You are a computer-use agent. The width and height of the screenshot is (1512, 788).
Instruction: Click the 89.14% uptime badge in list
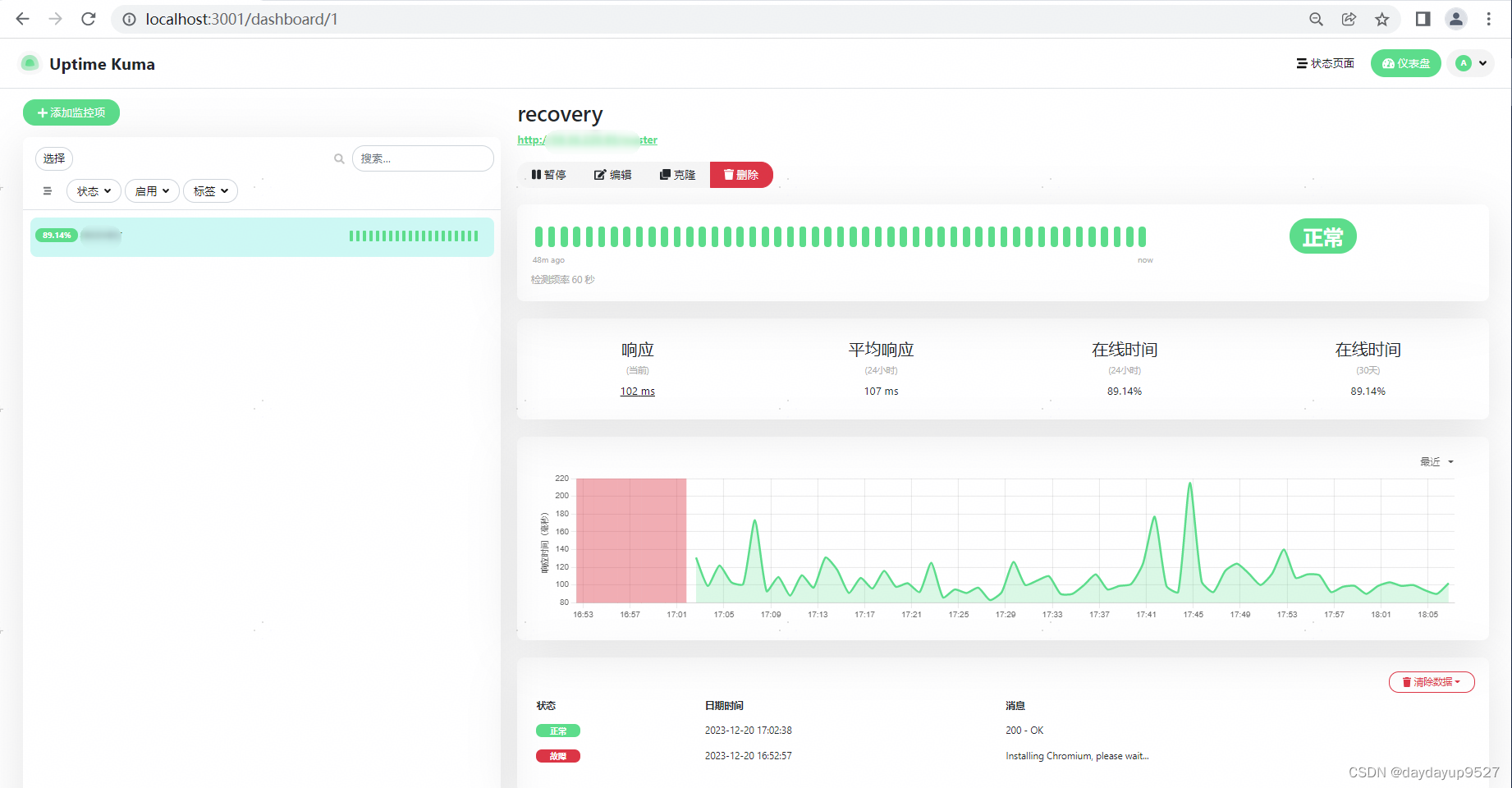pyautogui.click(x=57, y=236)
